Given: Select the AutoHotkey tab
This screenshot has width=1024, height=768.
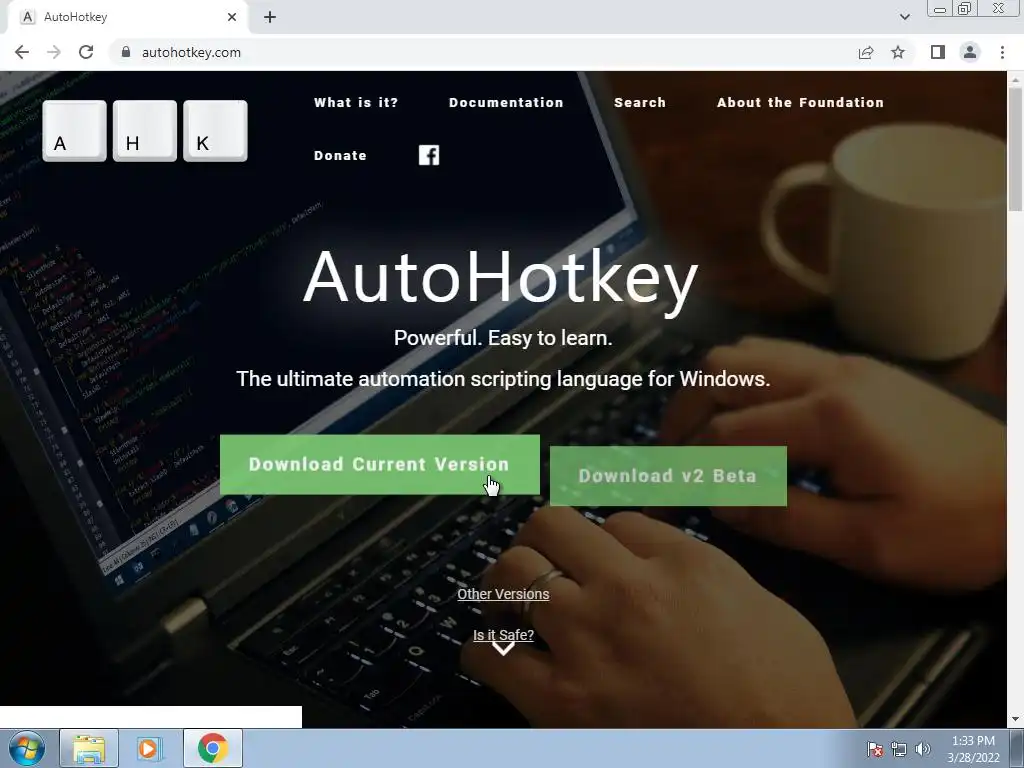Looking at the screenshot, I should pos(127,17).
